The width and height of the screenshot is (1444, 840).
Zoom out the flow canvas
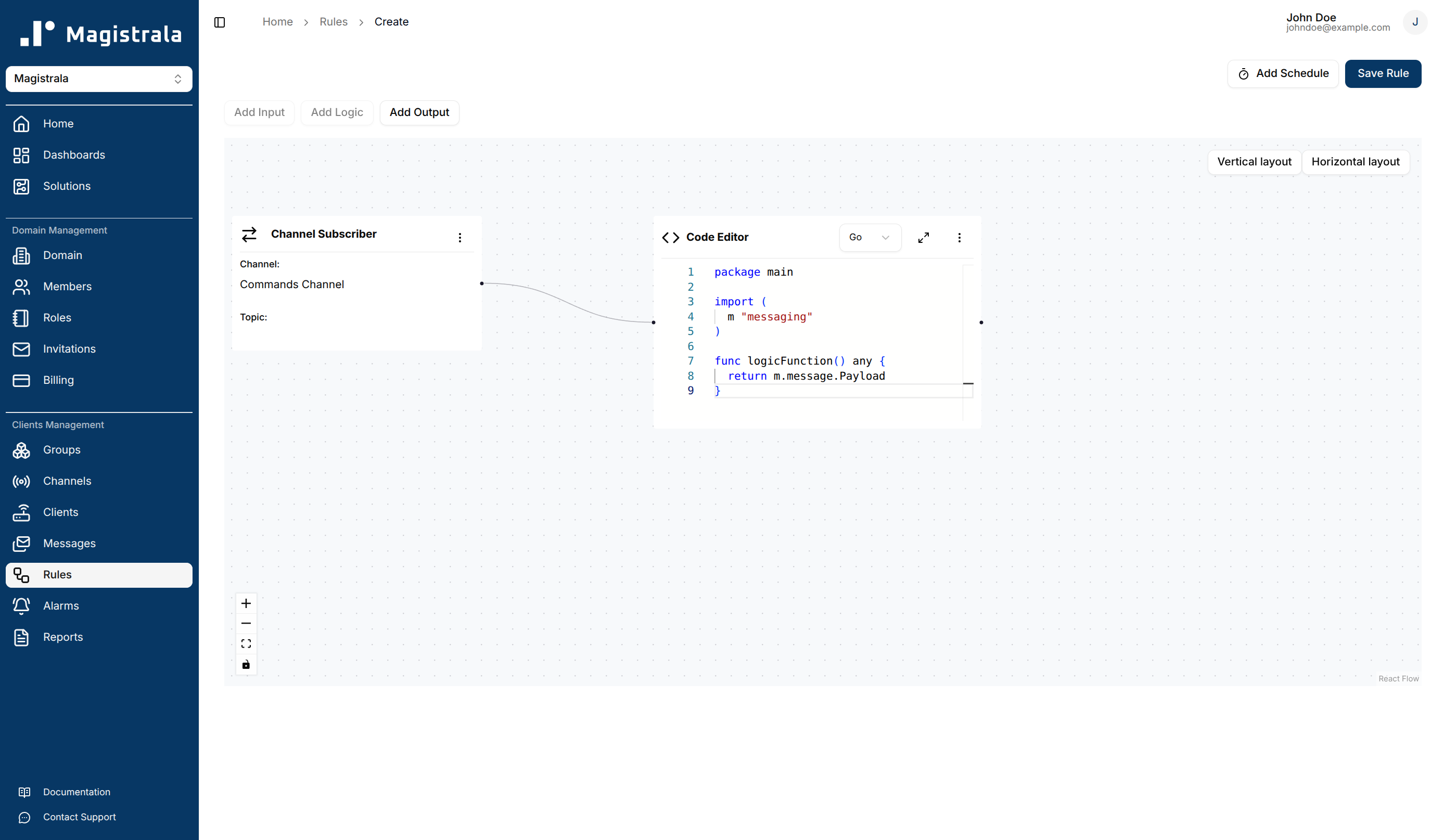(x=246, y=624)
